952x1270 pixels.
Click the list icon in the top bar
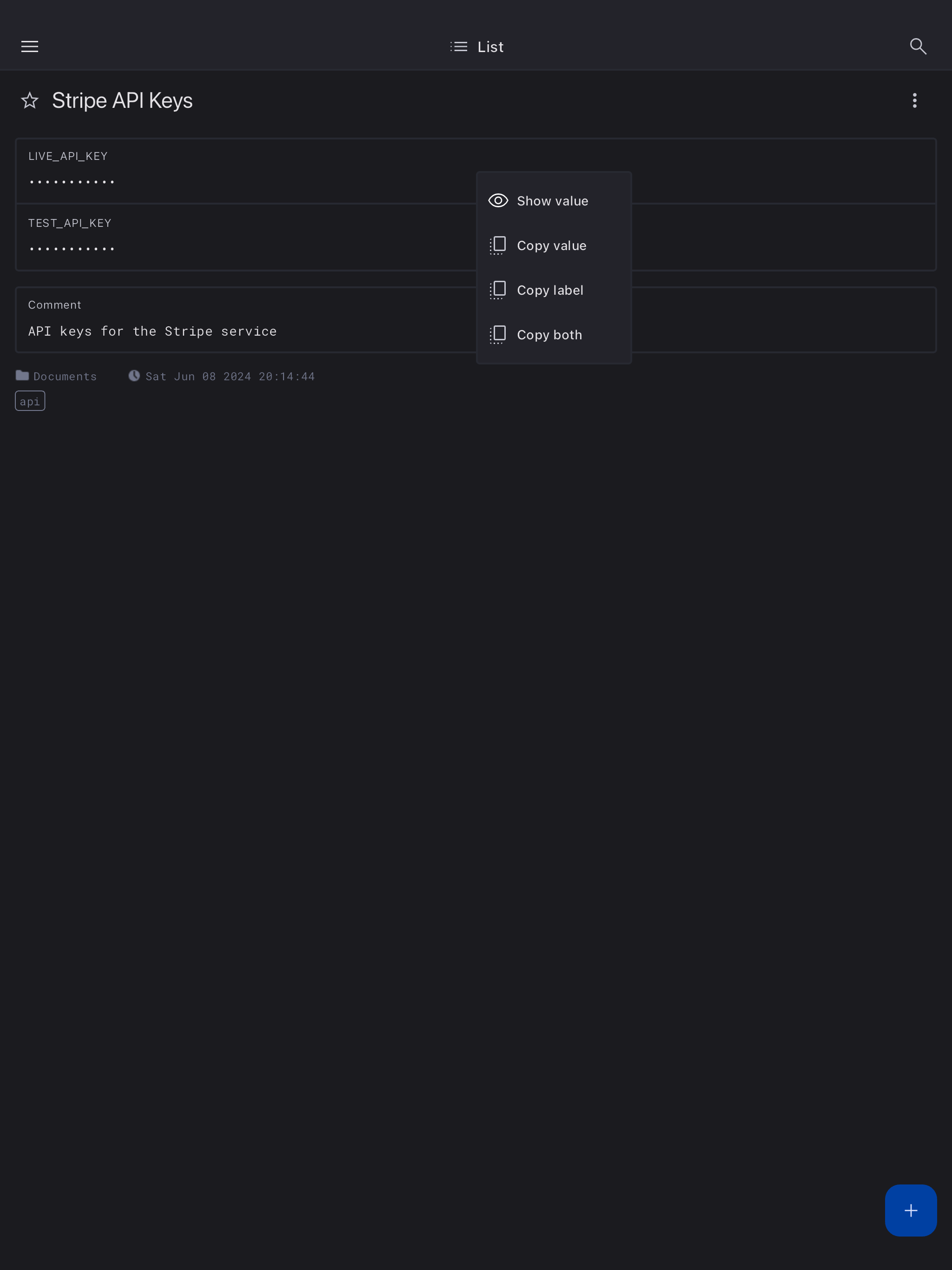[459, 47]
